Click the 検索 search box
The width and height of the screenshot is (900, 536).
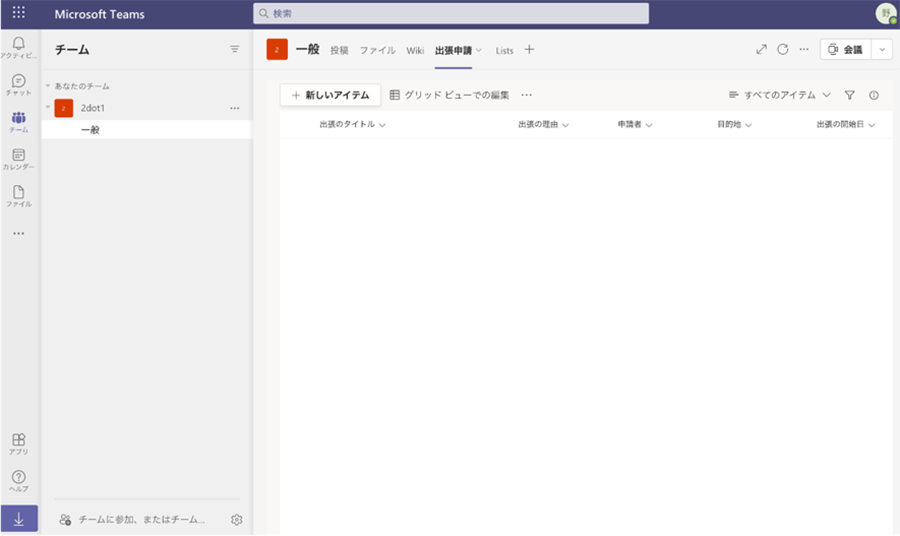450,13
